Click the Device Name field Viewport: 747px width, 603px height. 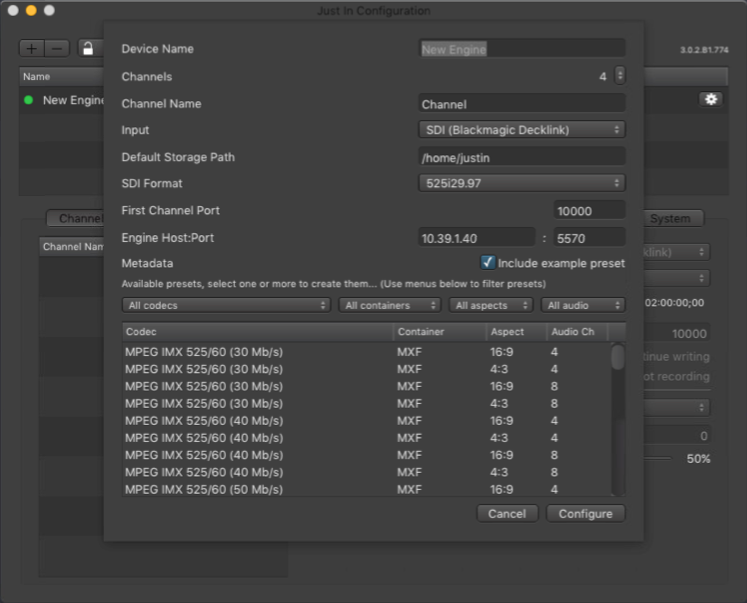coord(522,49)
